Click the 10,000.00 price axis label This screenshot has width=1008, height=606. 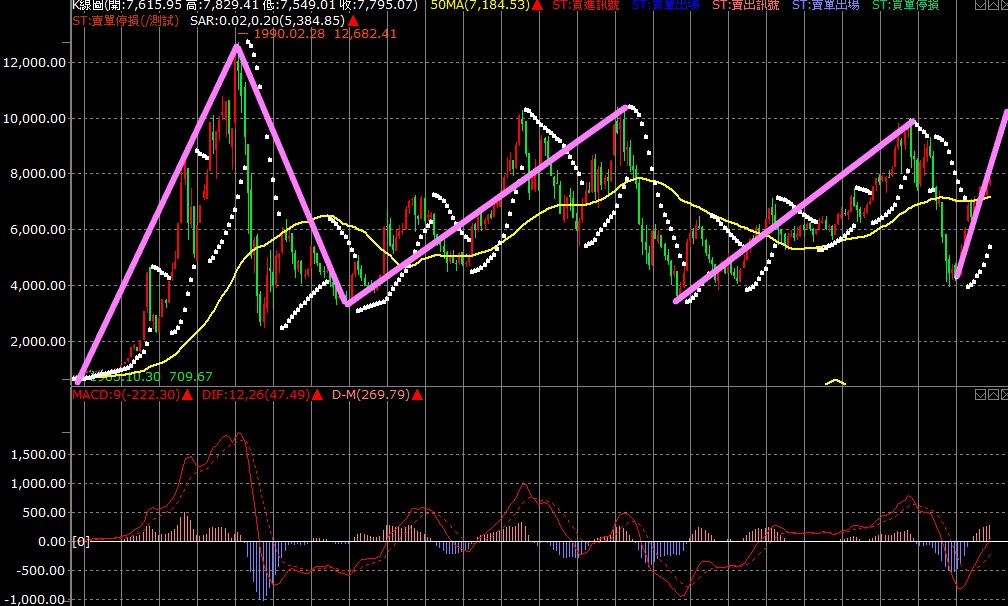coord(34,118)
